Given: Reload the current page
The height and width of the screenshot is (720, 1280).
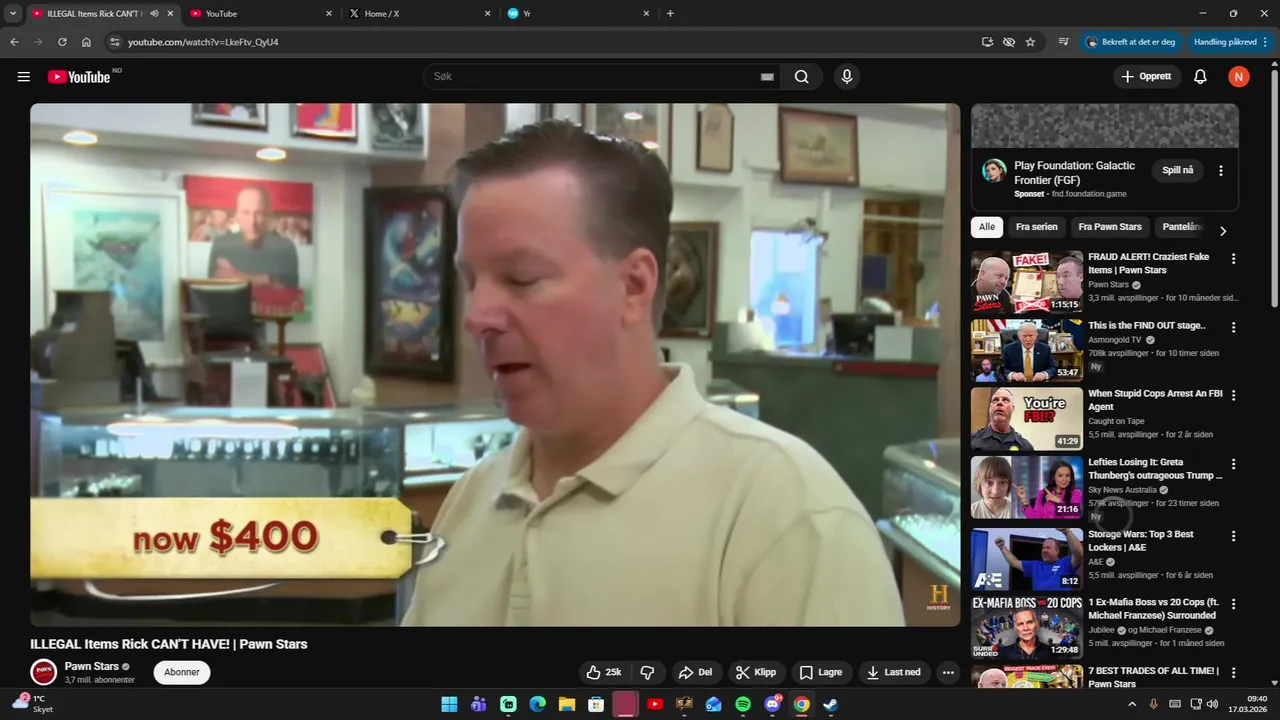Looking at the screenshot, I should (62, 42).
